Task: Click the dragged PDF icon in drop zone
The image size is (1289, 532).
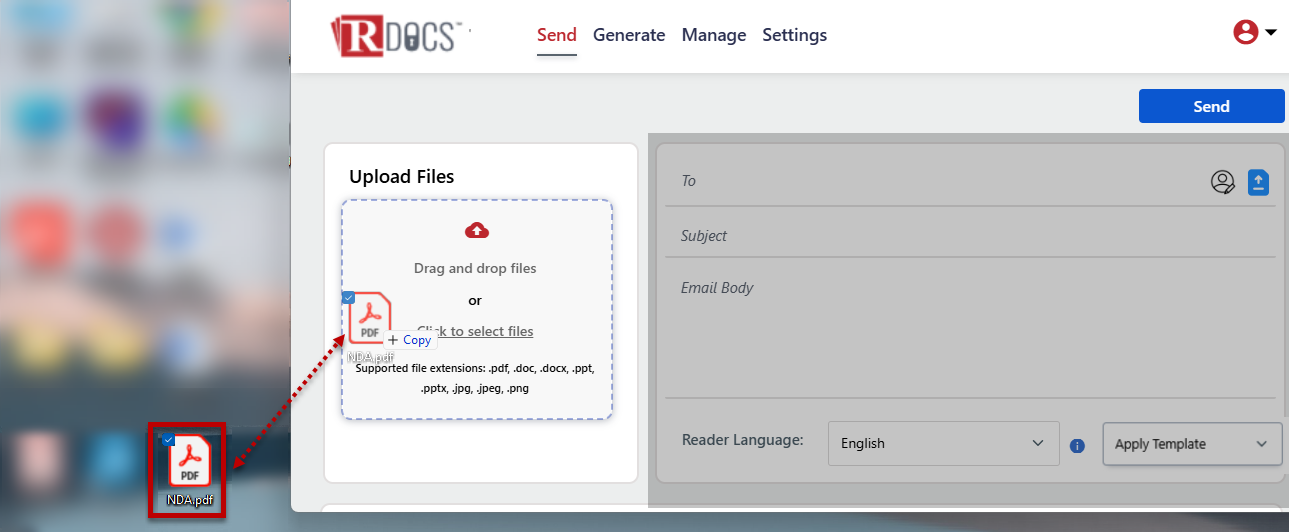Action: pyautogui.click(x=369, y=320)
